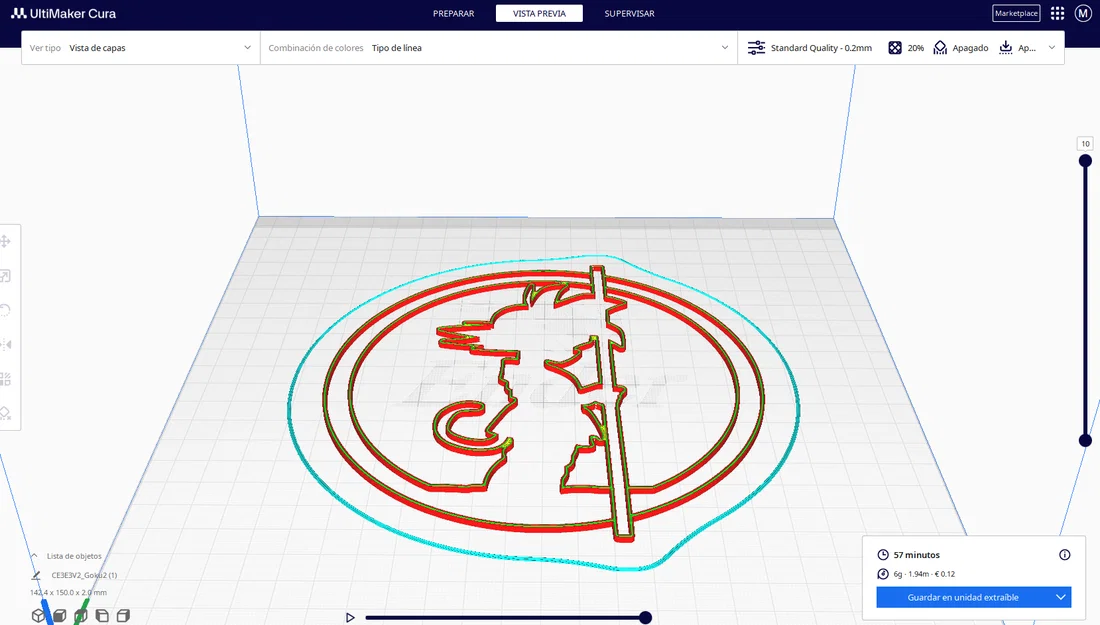
Task: Select the Mirror tool in left toolbar
Action: tap(6, 344)
